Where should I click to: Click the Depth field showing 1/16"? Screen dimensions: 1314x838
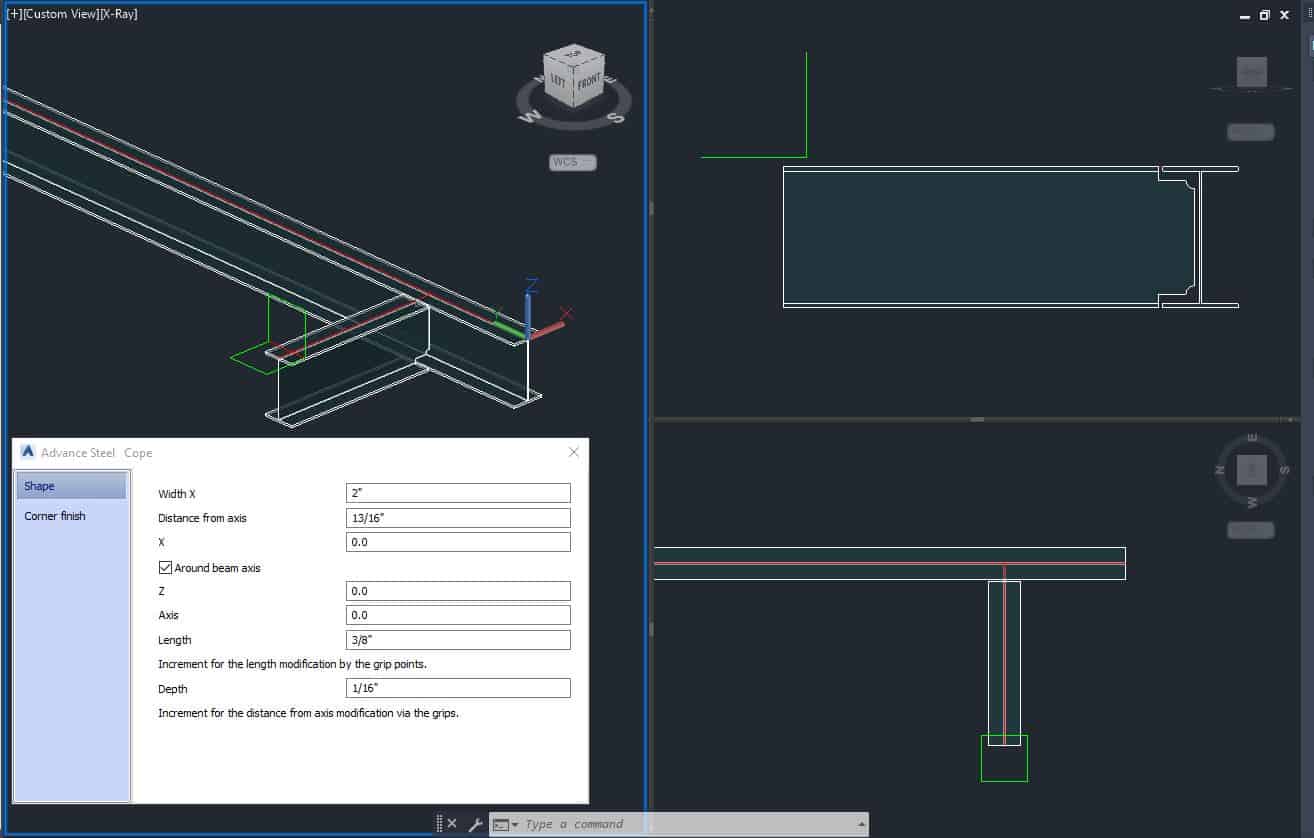(x=458, y=688)
